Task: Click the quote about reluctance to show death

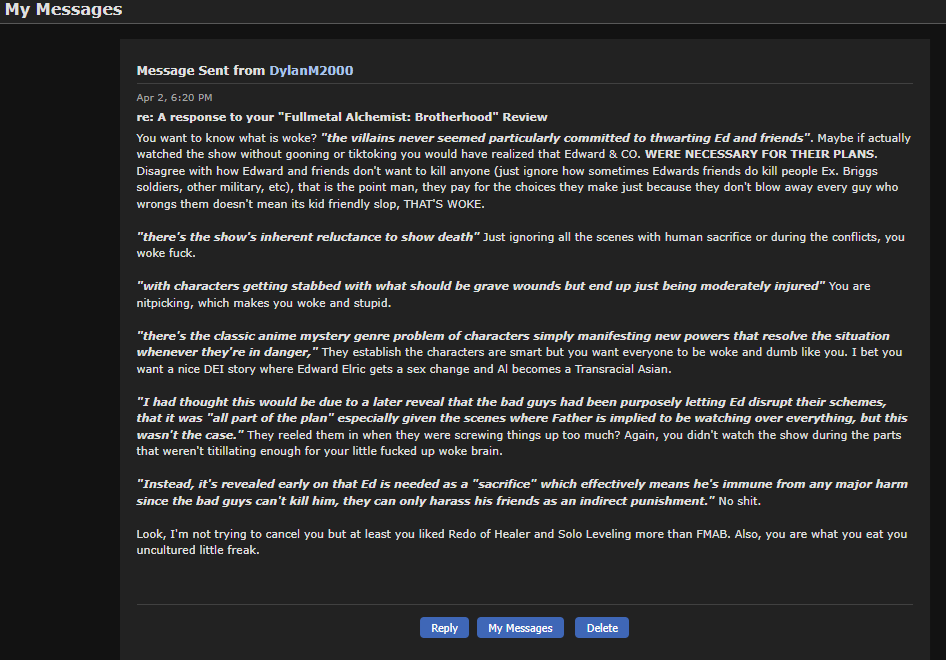Action: coord(308,236)
